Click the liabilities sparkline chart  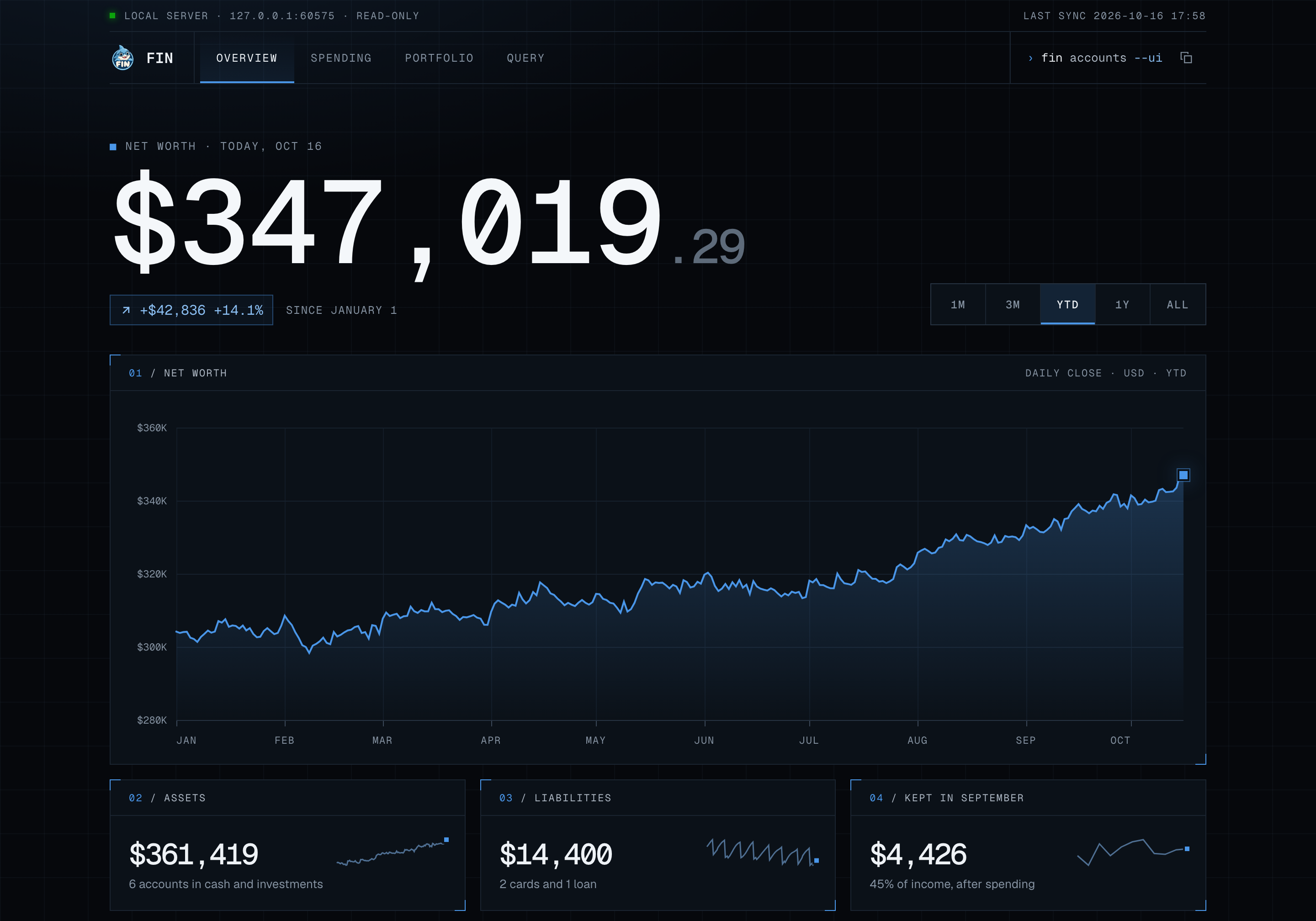[x=763, y=852]
